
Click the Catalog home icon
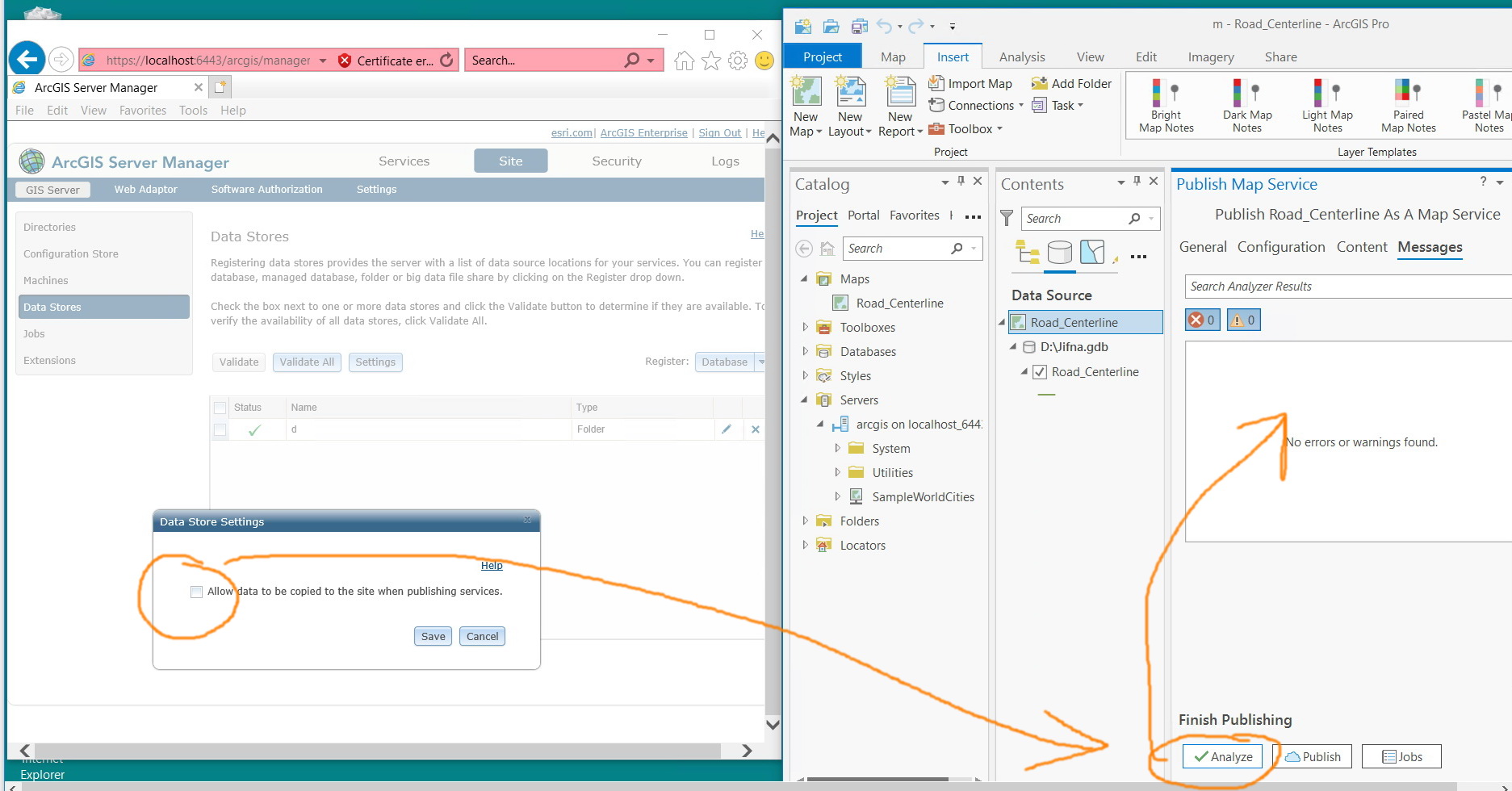point(827,249)
